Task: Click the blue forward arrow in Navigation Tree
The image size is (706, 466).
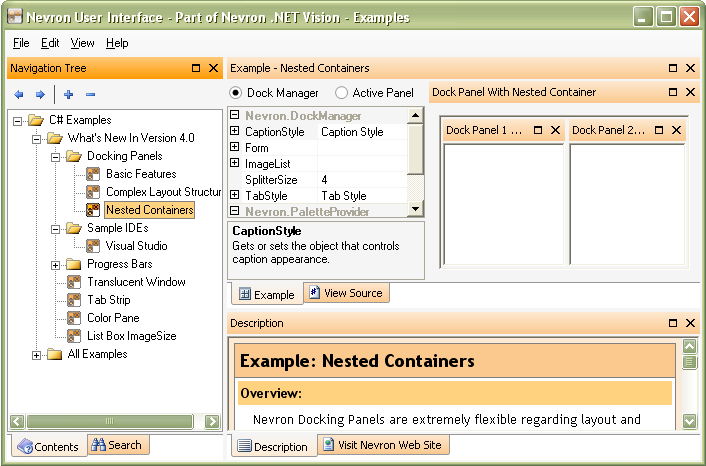Action: point(40,95)
